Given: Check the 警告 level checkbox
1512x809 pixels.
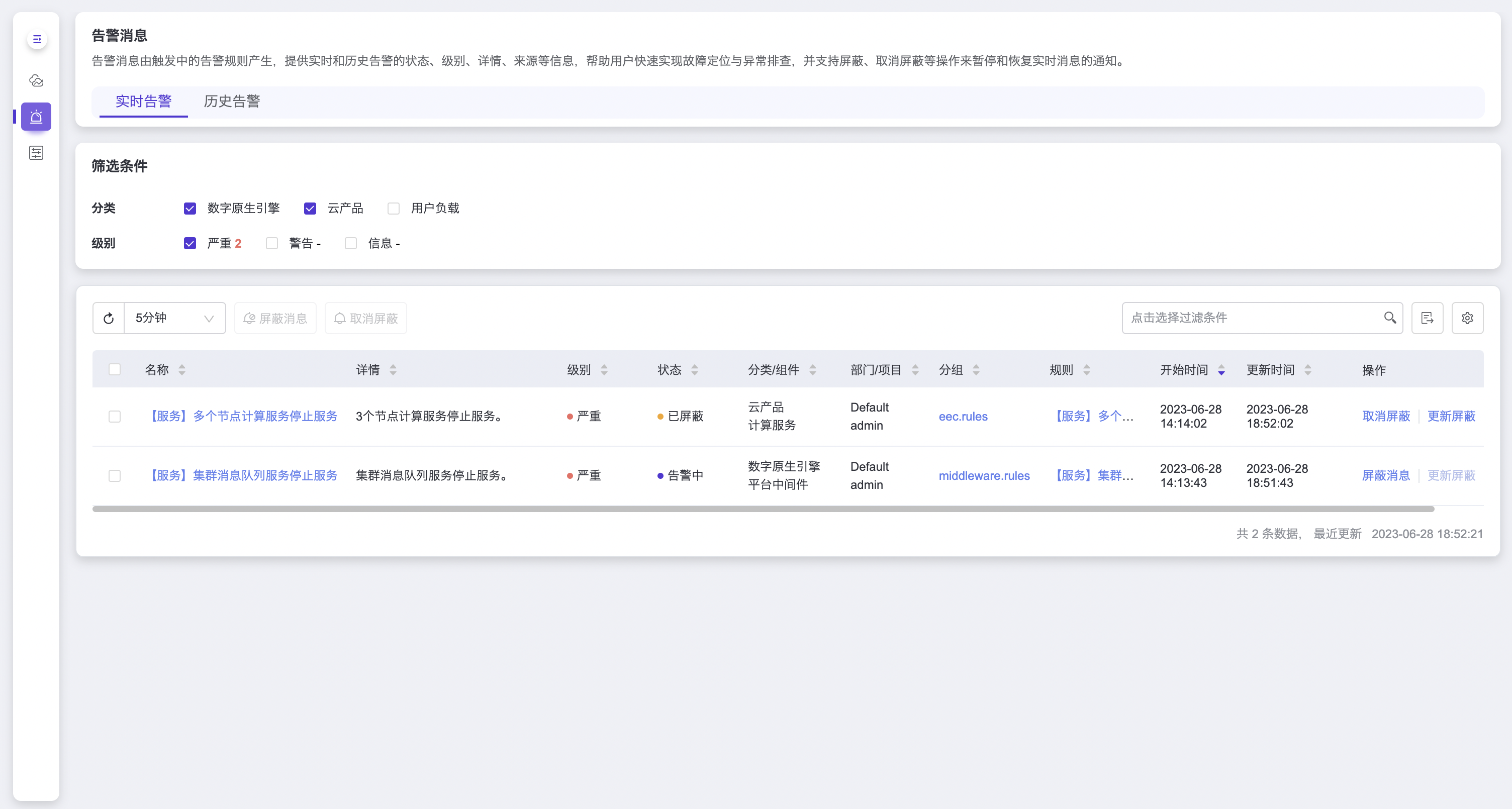Looking at the screenshot, I should [x=272, y=244].
